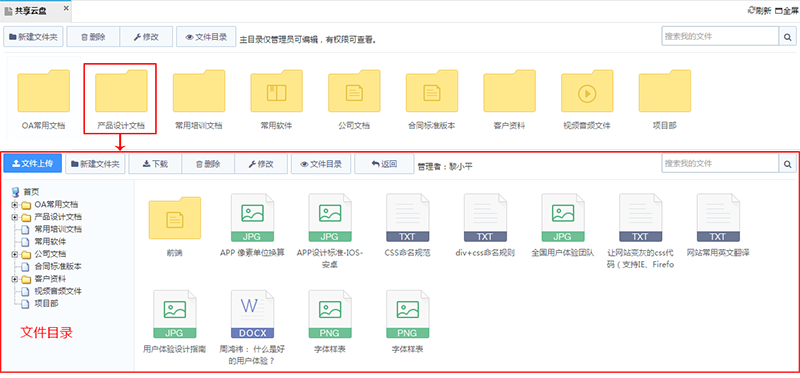Click 修改 in the toolbar containing 返回
Image resolution: width=800 pixels, height=378 pixels.
click(261, 164)
